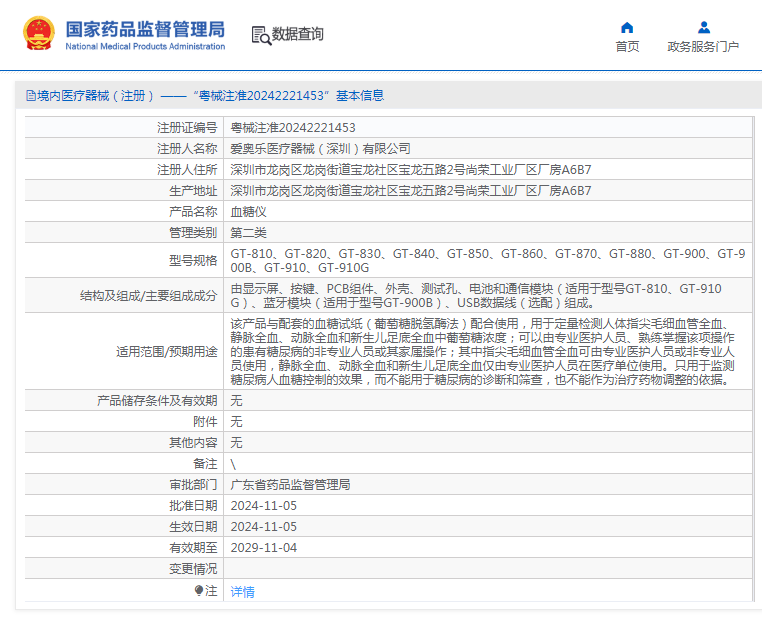
Task: Click the 备注 label
Action: point(205,464)
